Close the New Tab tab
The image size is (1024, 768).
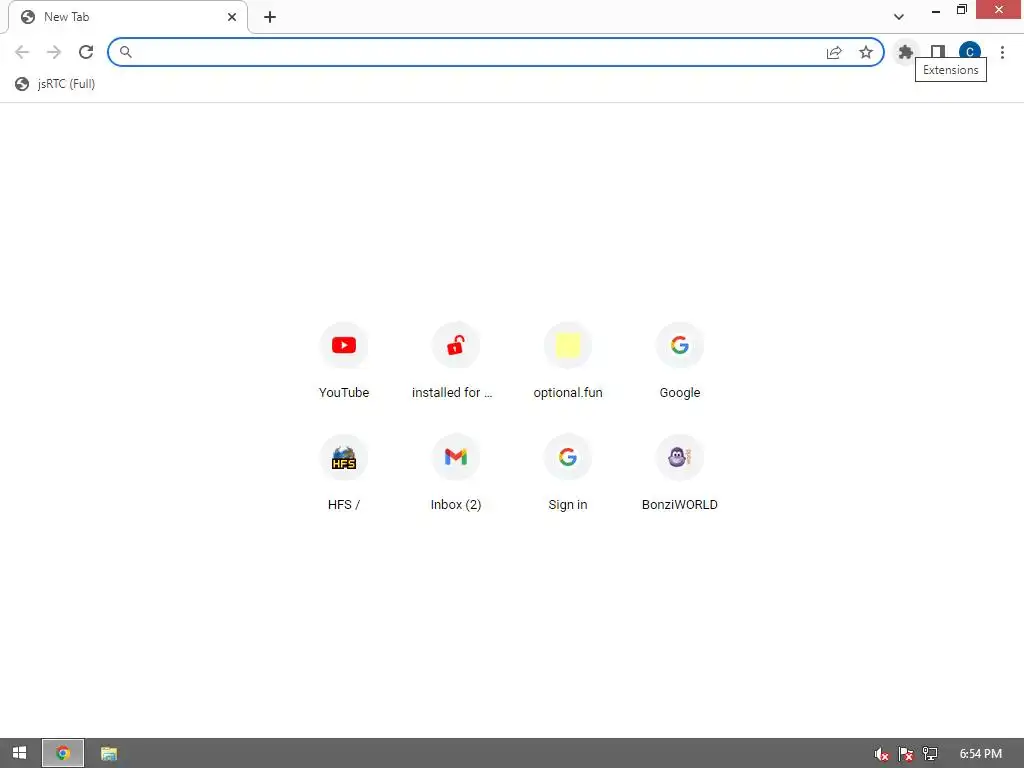(x=232, y=17)
